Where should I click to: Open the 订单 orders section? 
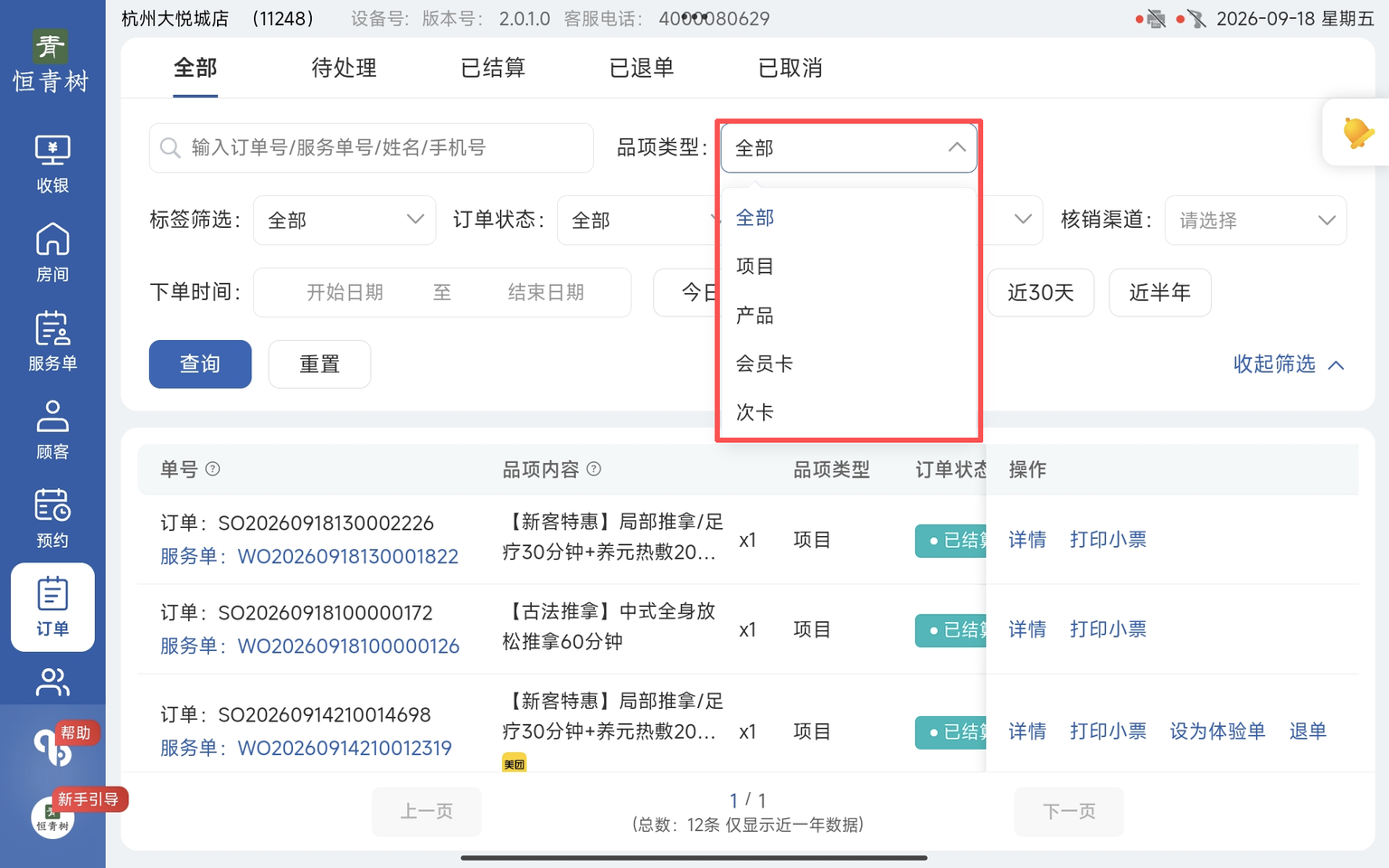click(52, 608)
